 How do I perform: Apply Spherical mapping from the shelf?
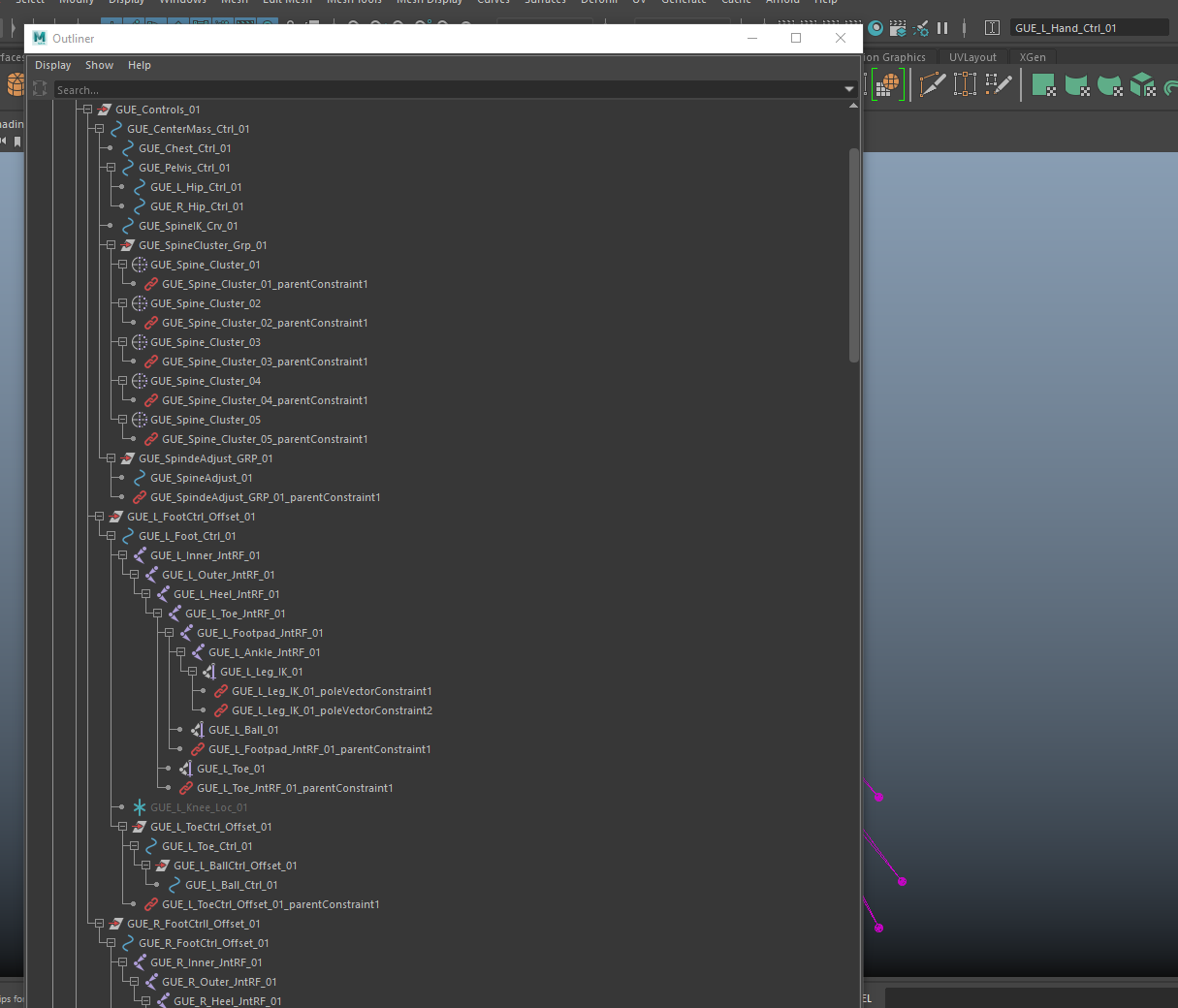pos(1110,85)
